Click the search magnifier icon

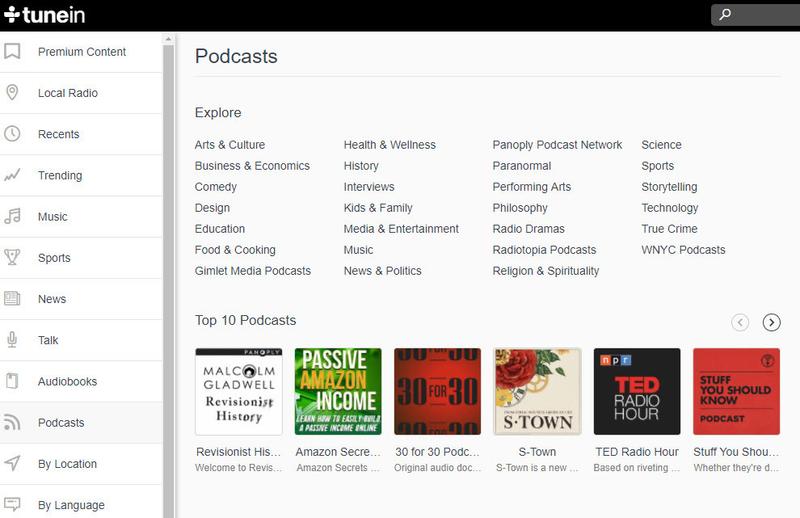click(x=725, y=14)
